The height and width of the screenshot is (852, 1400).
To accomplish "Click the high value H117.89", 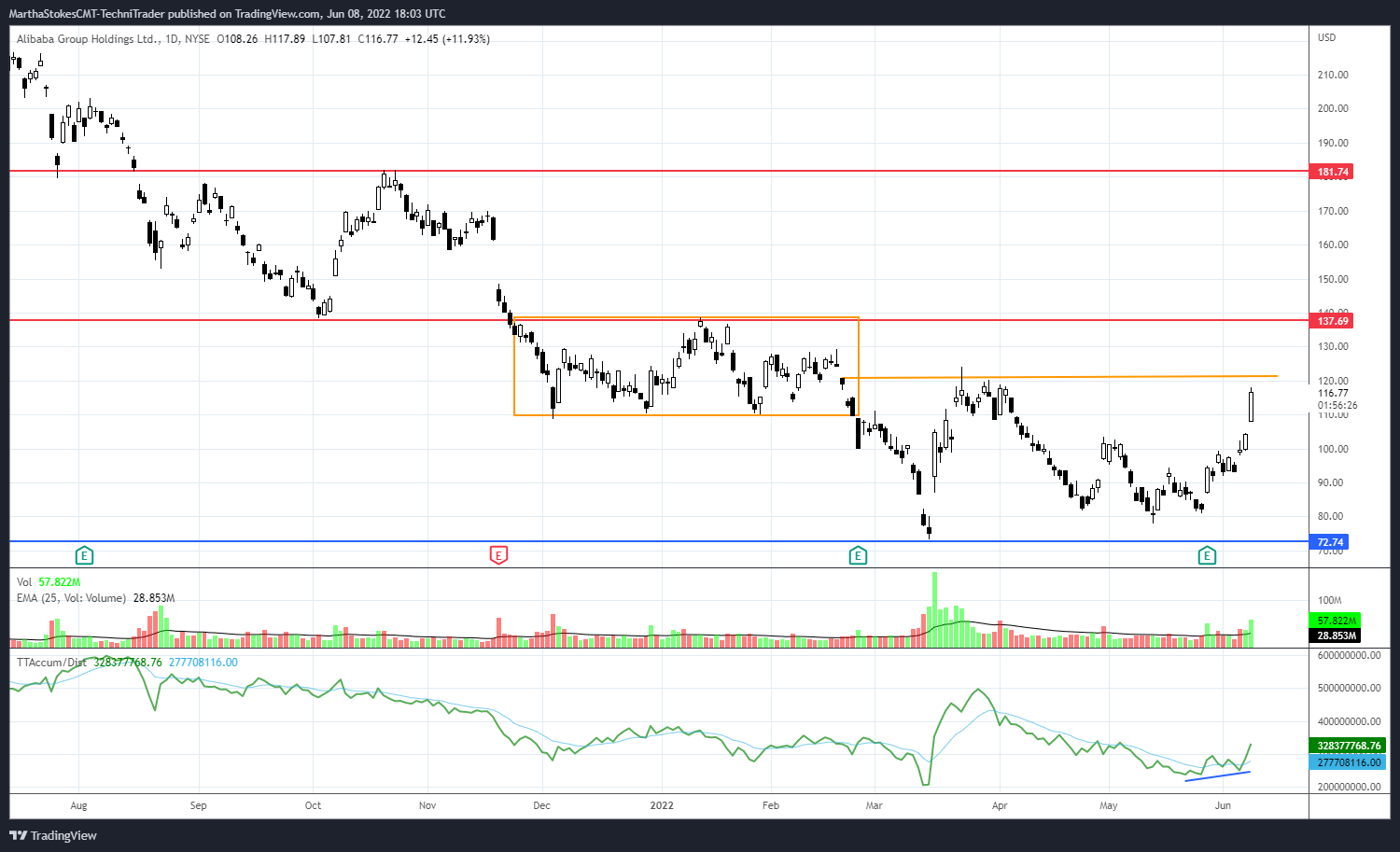I will [285, 39].
